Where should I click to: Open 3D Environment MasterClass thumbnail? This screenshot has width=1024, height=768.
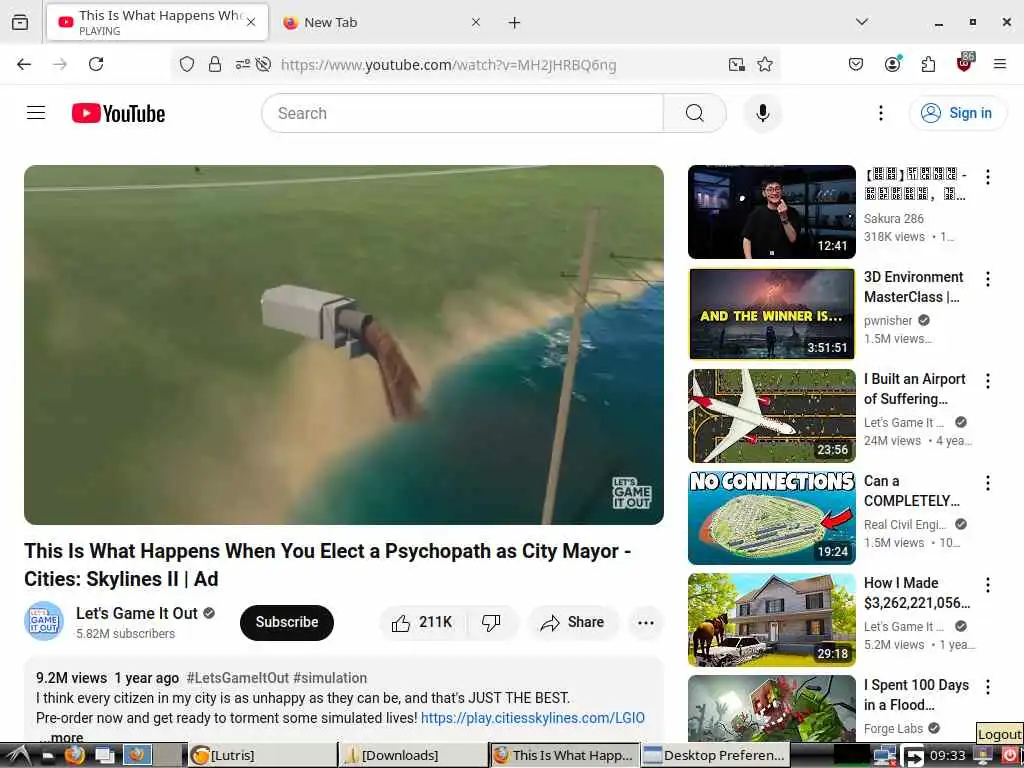pyautogui.click(x=771, y=313)
